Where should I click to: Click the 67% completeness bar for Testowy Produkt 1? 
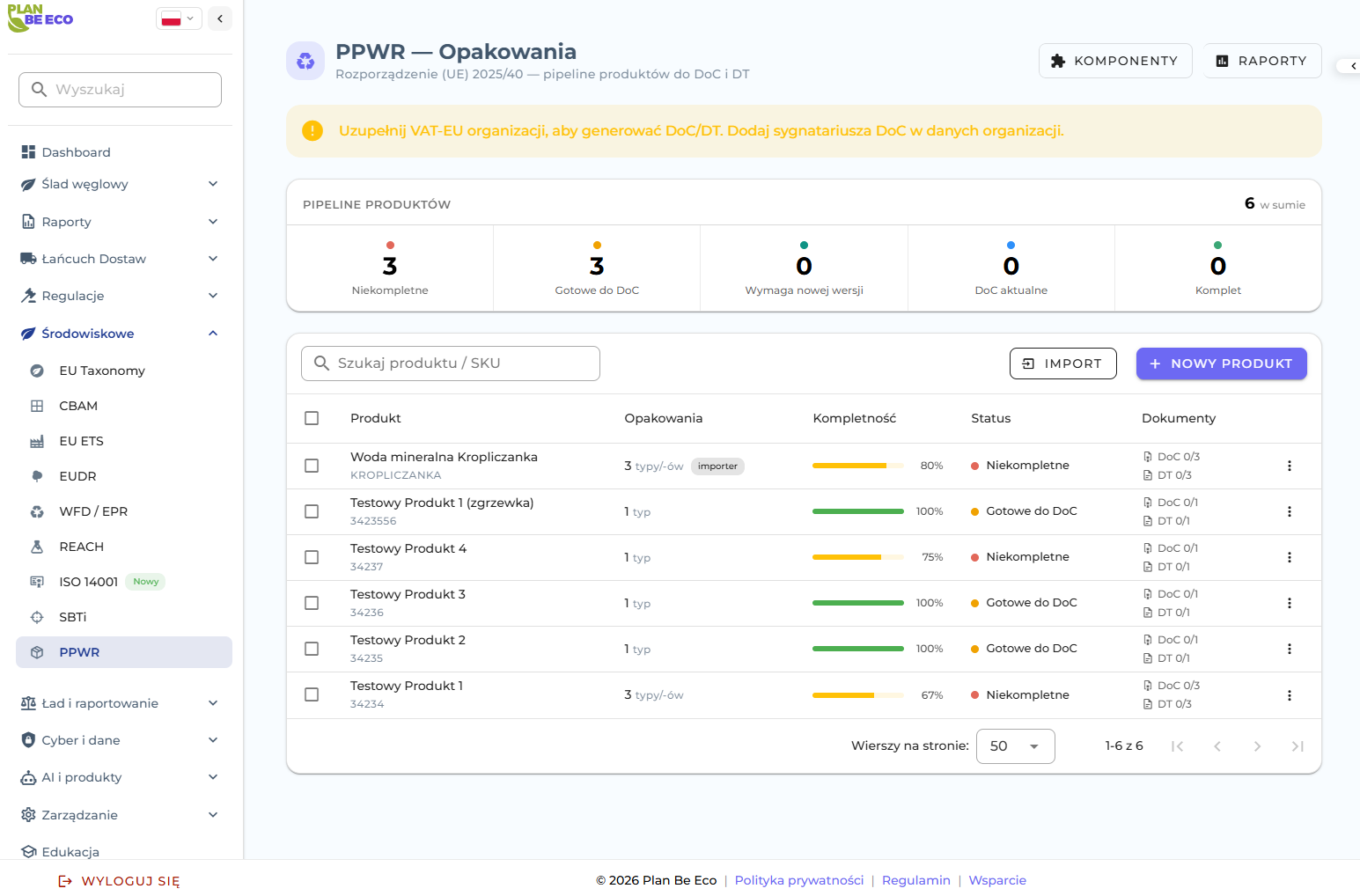coord(858,695)
